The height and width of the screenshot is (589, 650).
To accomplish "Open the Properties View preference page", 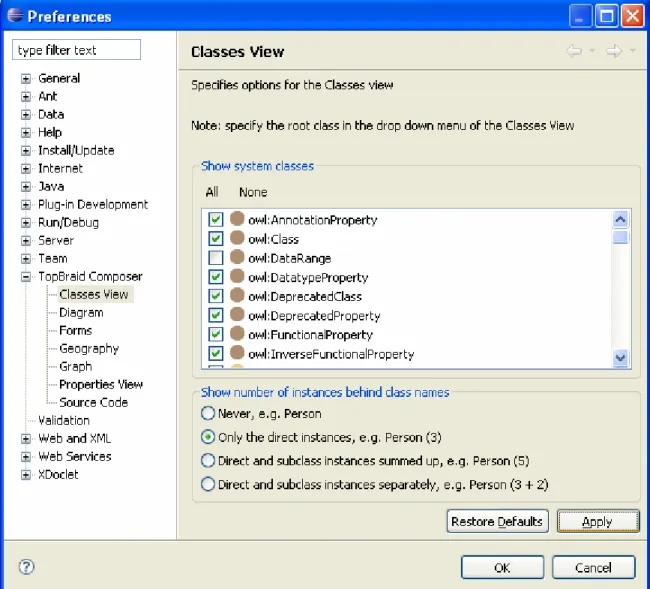I will [101, 385].
